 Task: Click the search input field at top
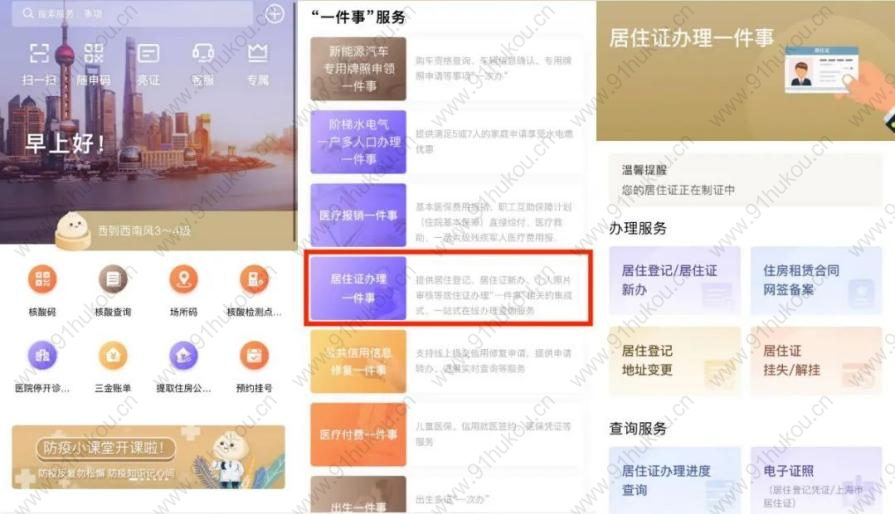click(x=132, y=13)
